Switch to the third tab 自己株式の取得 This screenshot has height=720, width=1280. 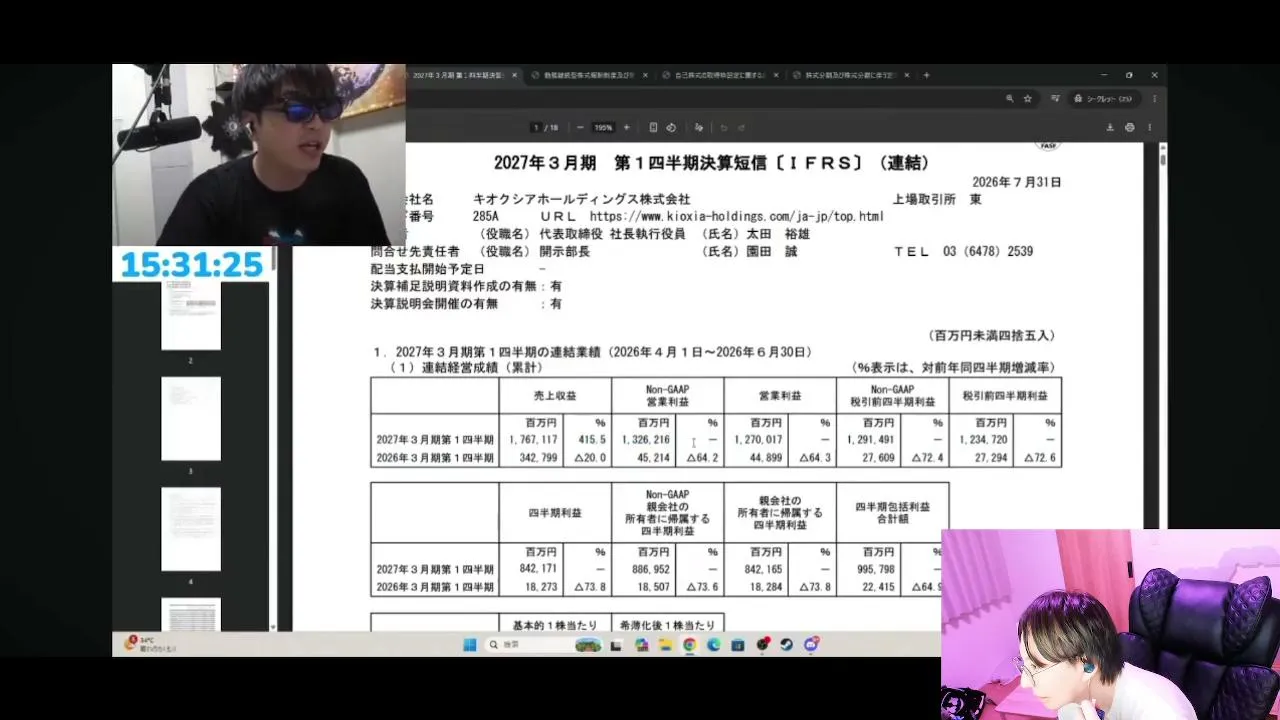(720, 75)
